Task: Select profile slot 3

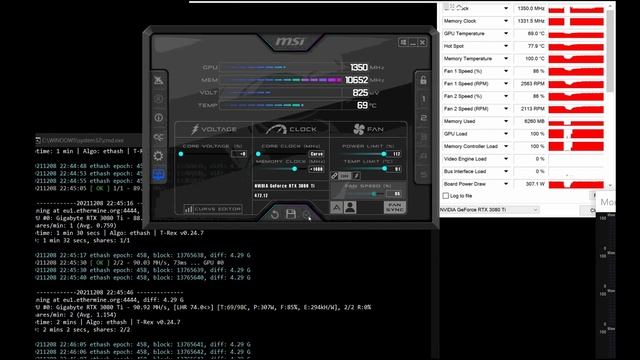Action: click(x=423, y=137)
